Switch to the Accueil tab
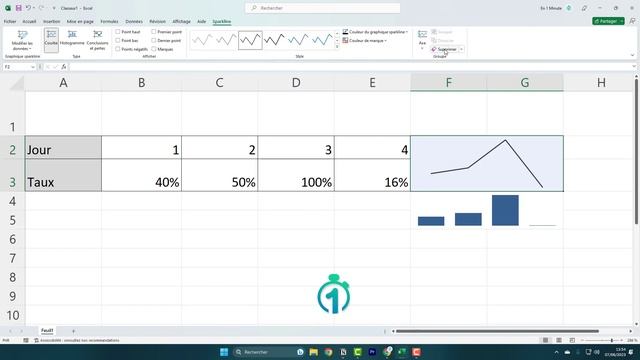 [29, 21]
